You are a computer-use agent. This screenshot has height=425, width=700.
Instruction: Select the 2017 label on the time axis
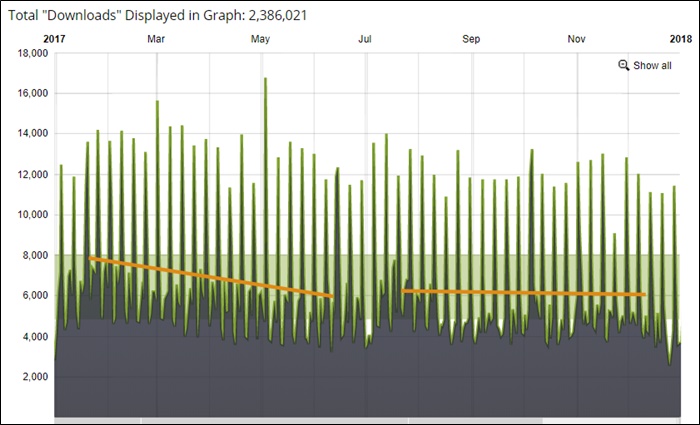54,39
